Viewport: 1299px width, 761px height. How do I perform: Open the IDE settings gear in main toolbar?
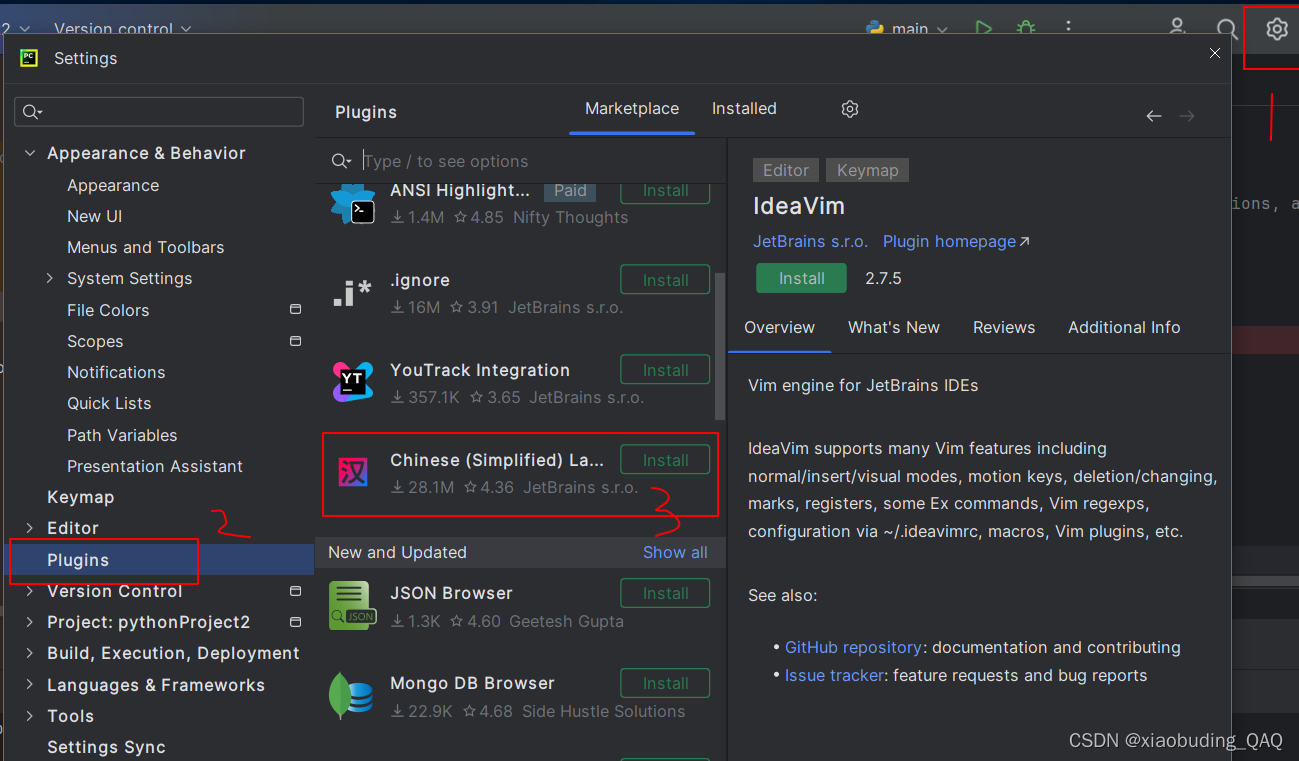pos(1276,30)
